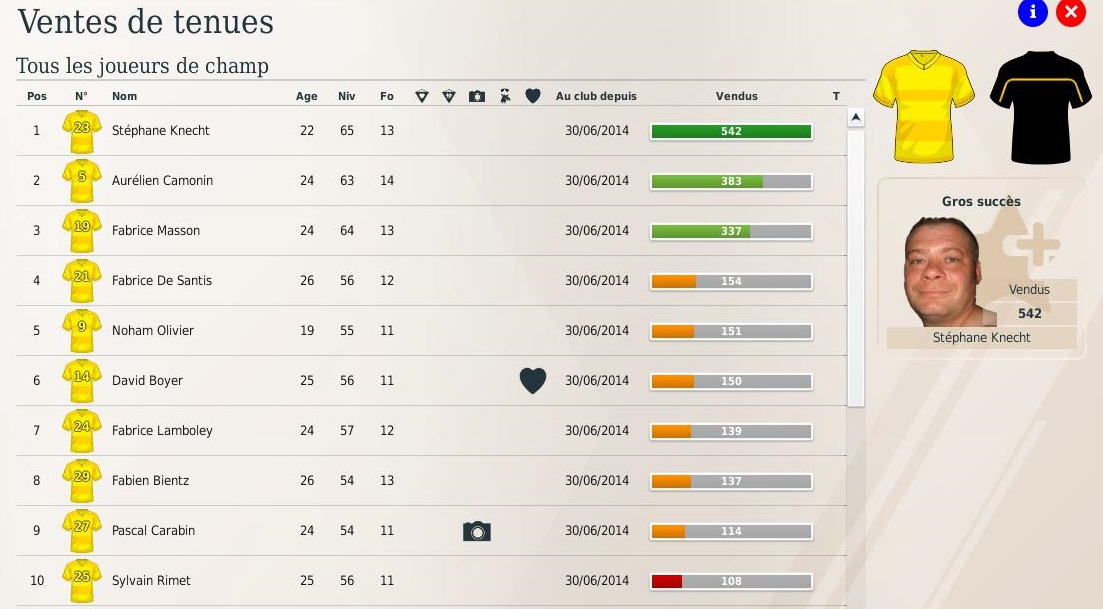
Task: Click Sylvain Rimet's number 25 jersey
Action: coord(82,581)
